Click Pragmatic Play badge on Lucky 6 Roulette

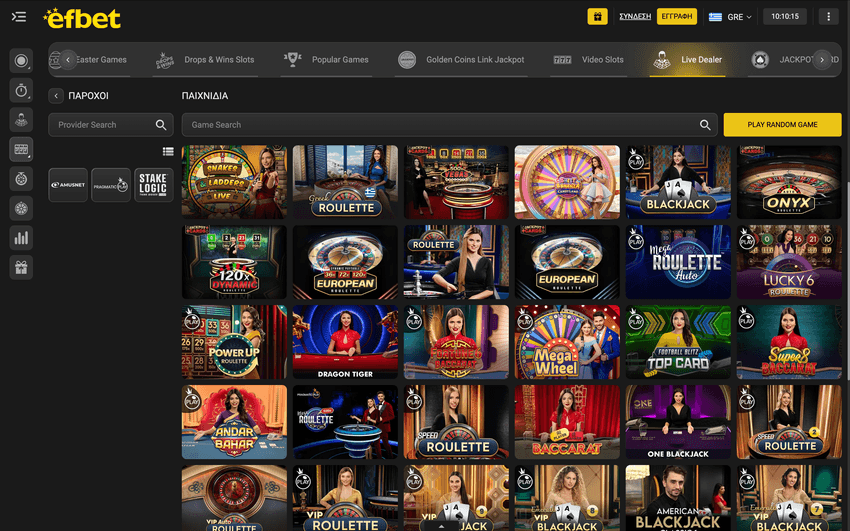747,239
